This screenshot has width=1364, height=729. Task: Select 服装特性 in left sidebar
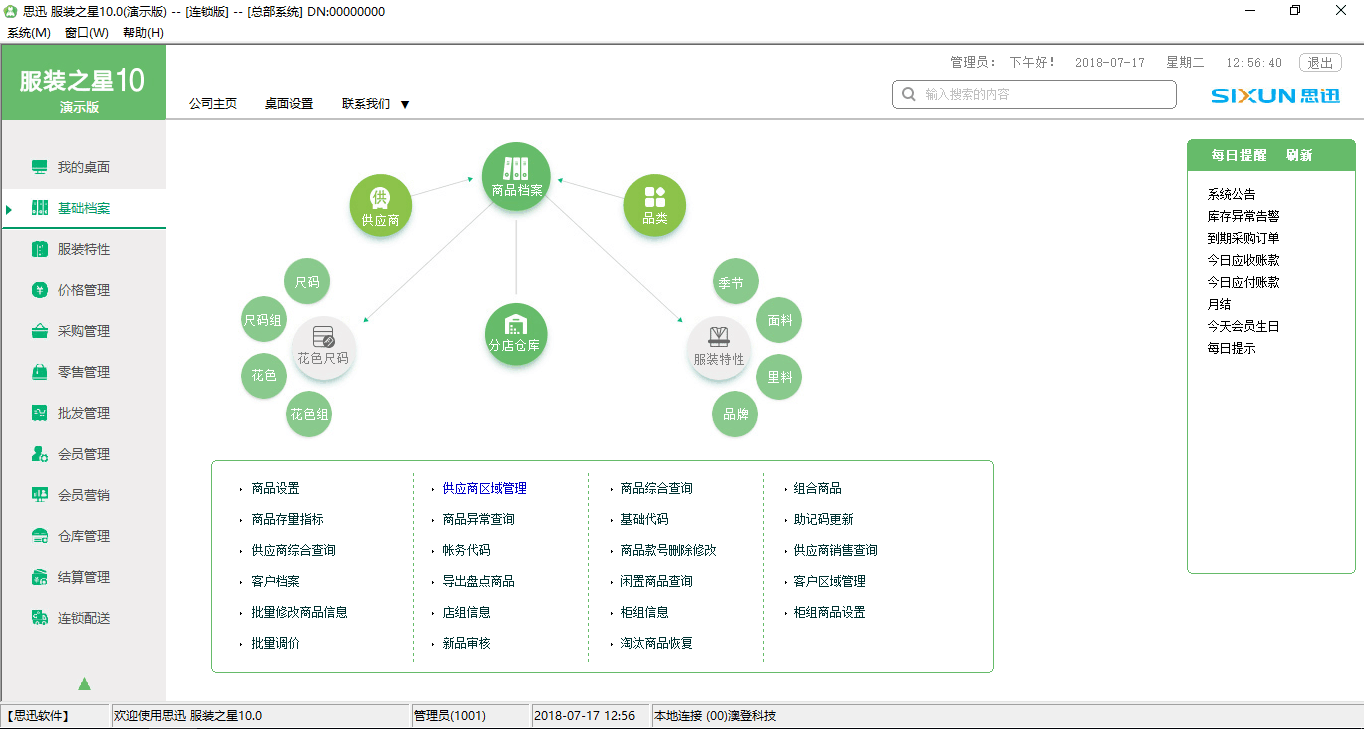click(x=84, y=249)
